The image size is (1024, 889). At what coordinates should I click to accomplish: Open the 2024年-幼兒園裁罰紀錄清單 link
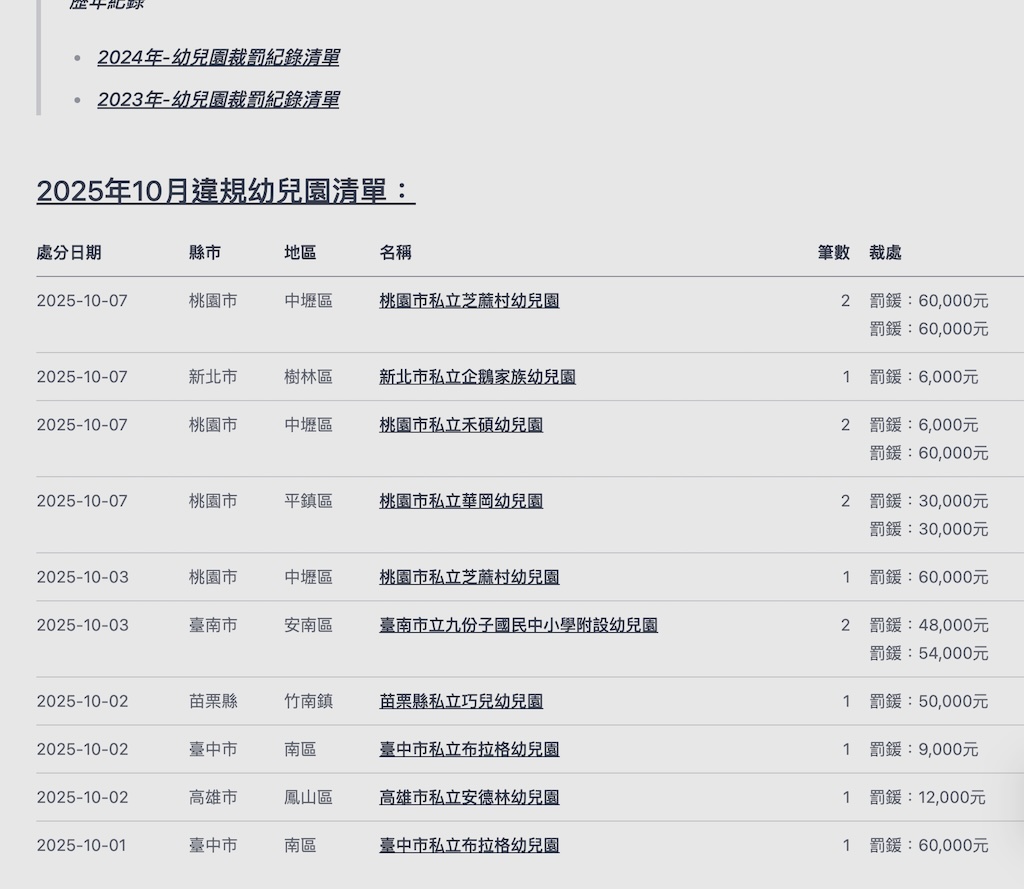(x=218, y=57)
